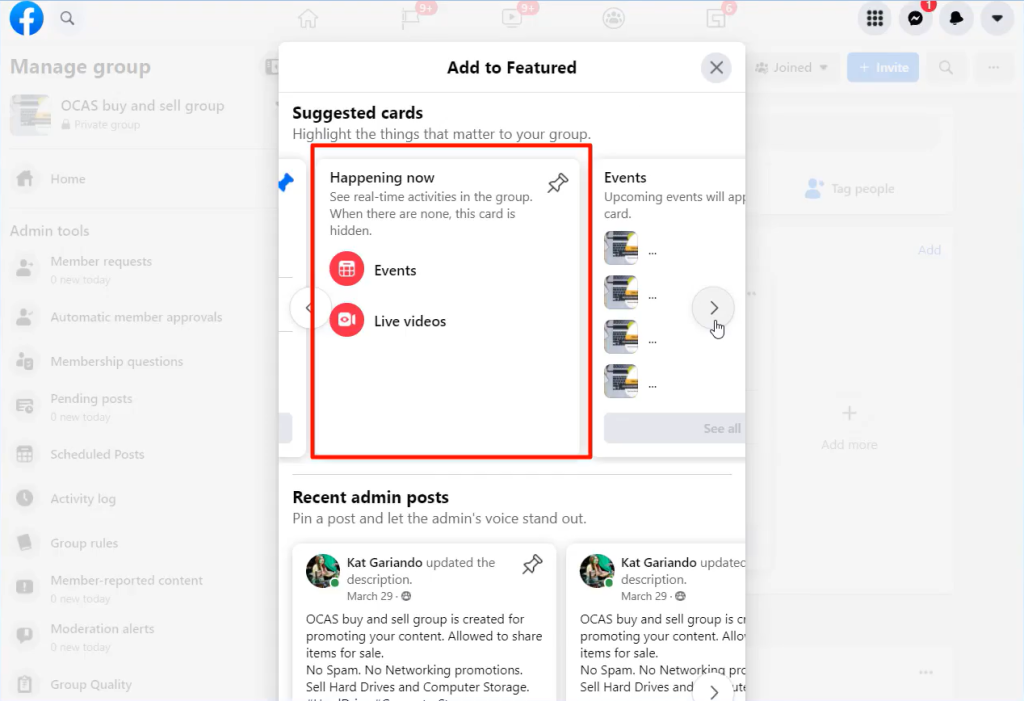Open the apps grid menu
Image resolution: width=1024 pixels, height=701 pixels.
875,18
